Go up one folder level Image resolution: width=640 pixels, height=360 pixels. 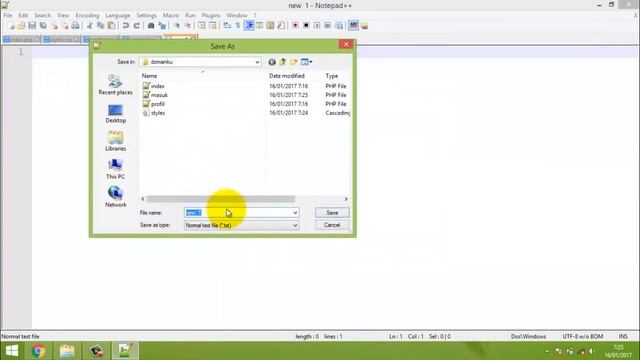(x=283, y=62)
